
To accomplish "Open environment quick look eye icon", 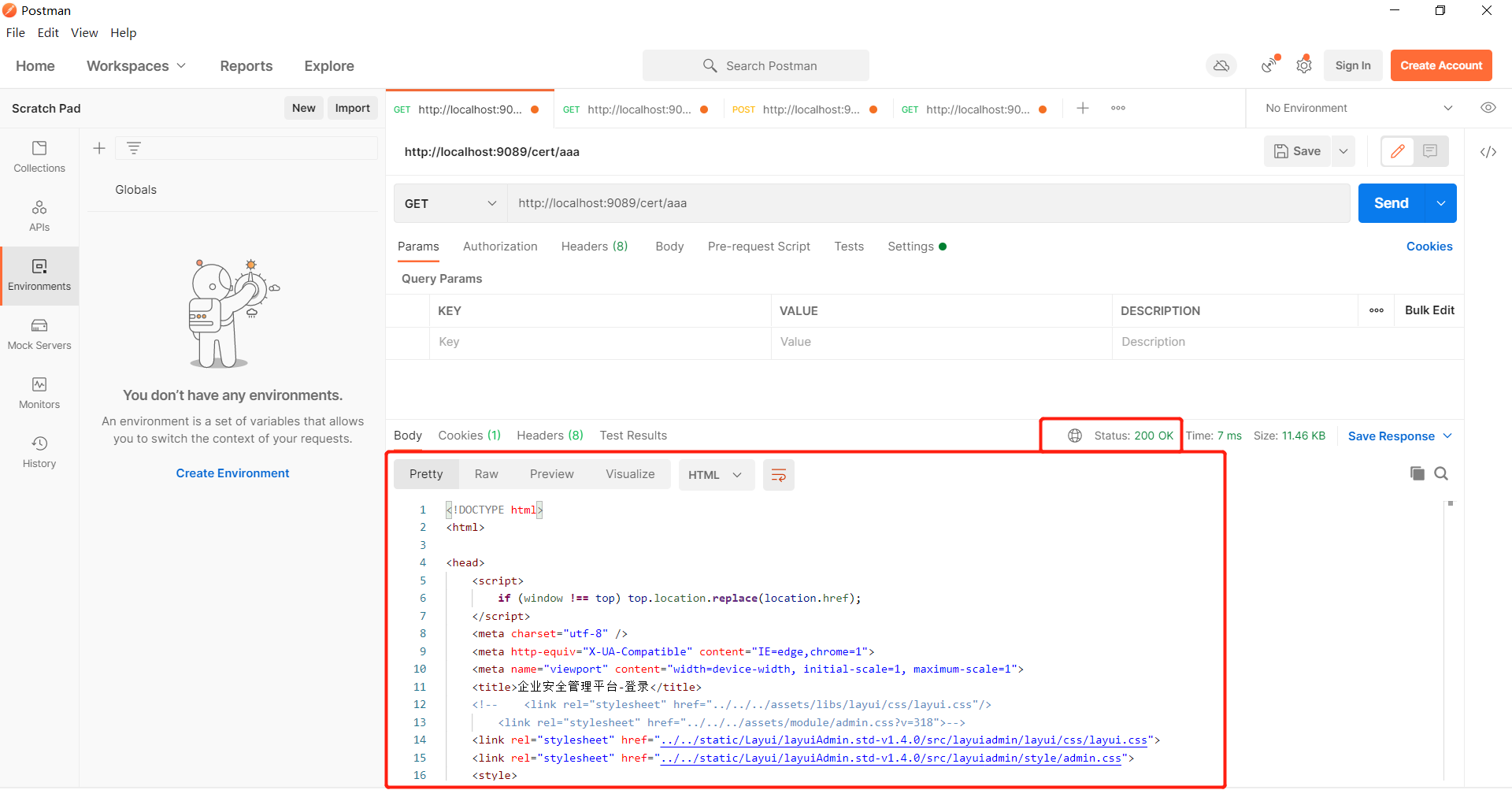I will click(x=1488, y=108).
